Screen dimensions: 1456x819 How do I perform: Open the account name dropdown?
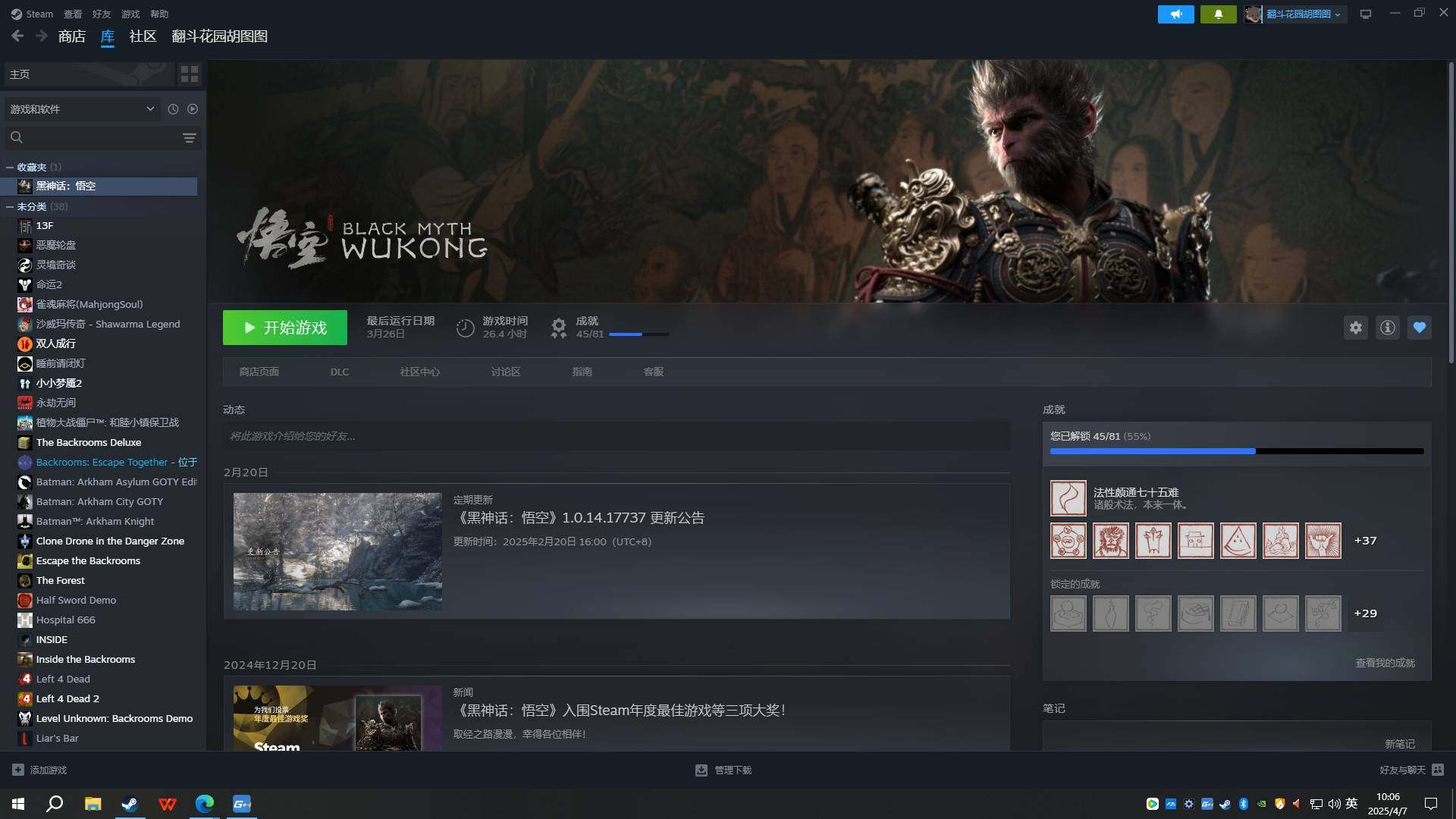click(x=1304, y=14)
